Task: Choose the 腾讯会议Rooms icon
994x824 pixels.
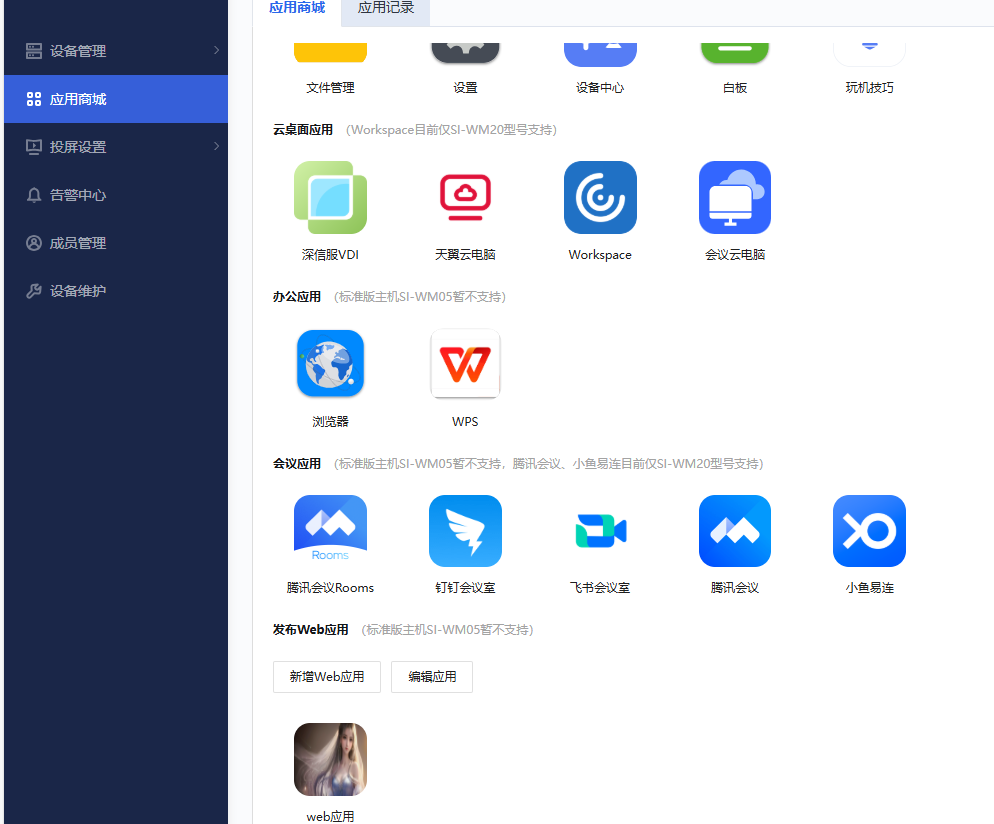Action: [330, 531]
